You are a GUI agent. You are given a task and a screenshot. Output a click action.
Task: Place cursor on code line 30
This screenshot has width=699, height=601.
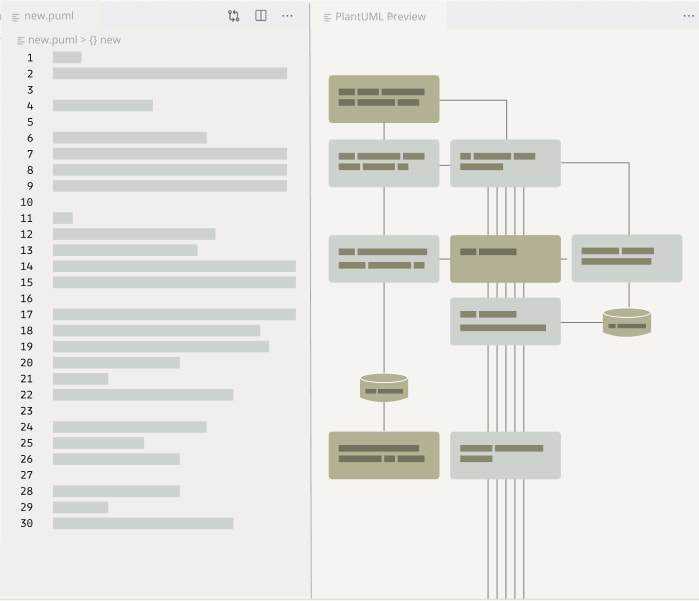[143, 523]
